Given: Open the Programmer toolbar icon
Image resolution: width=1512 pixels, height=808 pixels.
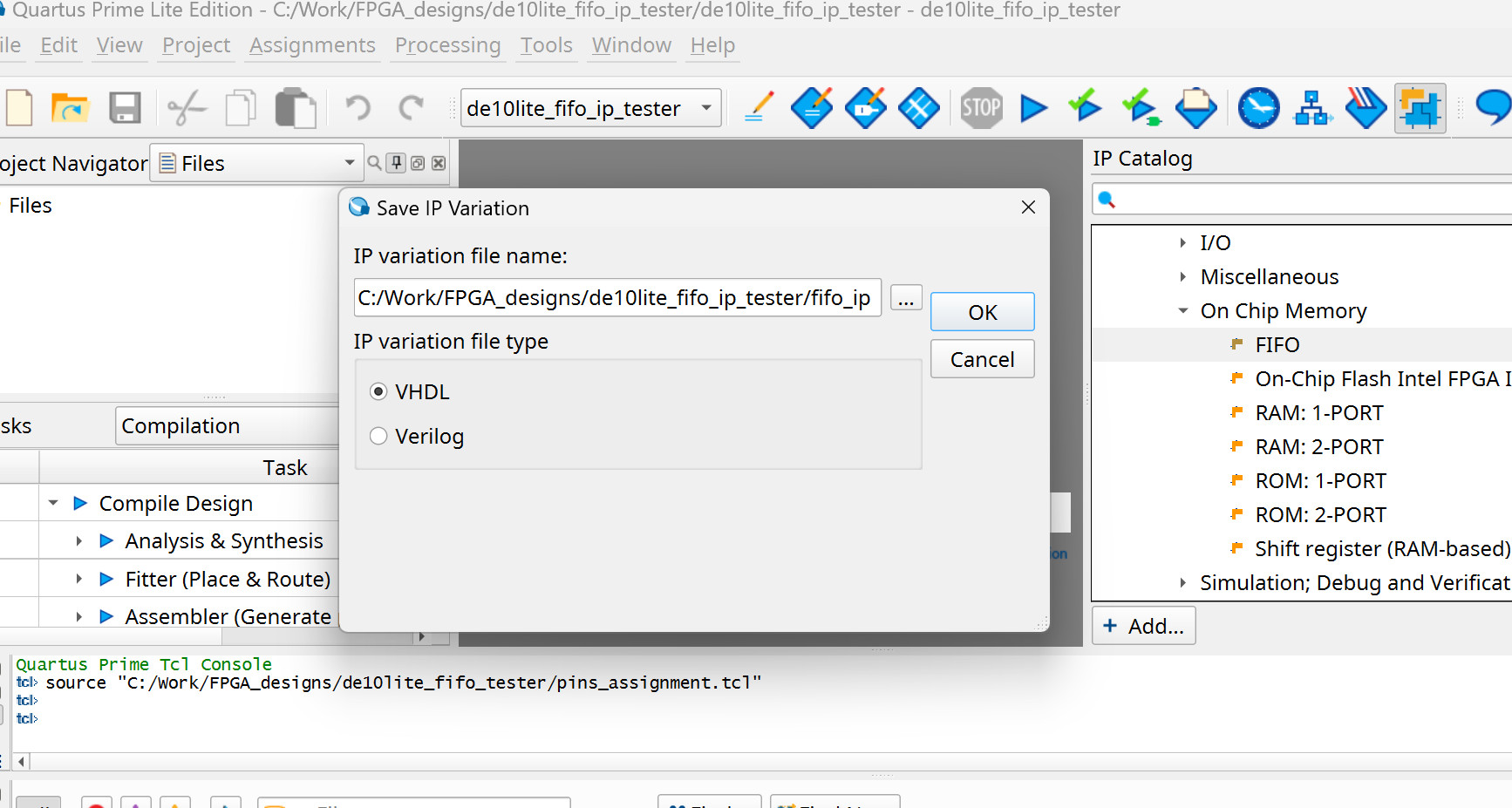Looking at the screenshot, I should click(1366, 108).
